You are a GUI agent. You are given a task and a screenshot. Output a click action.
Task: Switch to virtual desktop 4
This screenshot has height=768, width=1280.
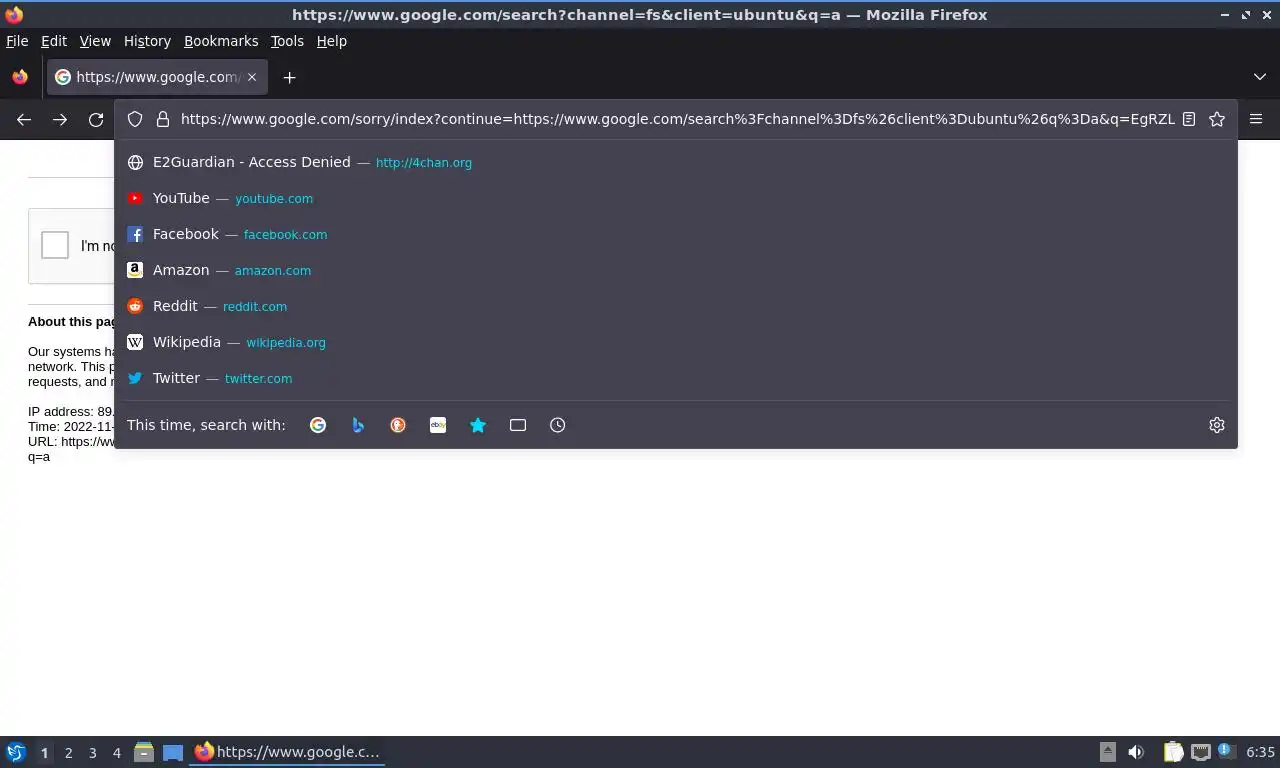coord(116,752)
